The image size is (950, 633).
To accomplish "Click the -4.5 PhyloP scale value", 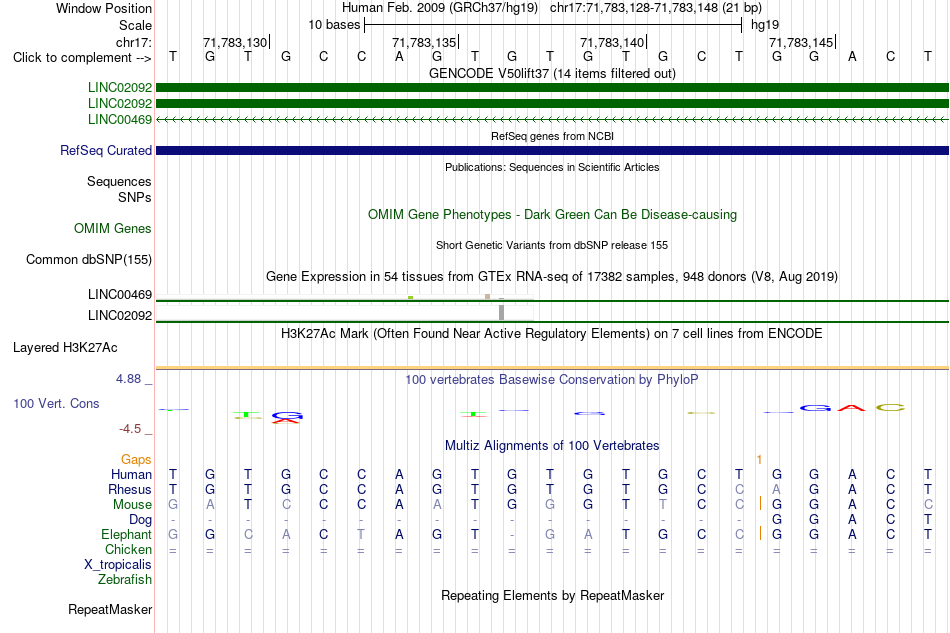I will click(130, 429).
